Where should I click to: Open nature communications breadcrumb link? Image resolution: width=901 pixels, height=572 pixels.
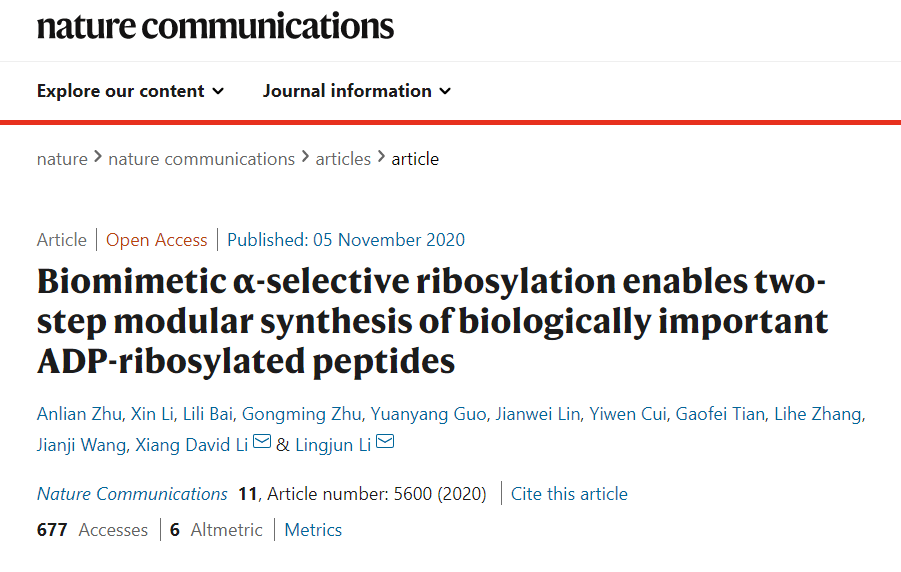click(201, 159)
